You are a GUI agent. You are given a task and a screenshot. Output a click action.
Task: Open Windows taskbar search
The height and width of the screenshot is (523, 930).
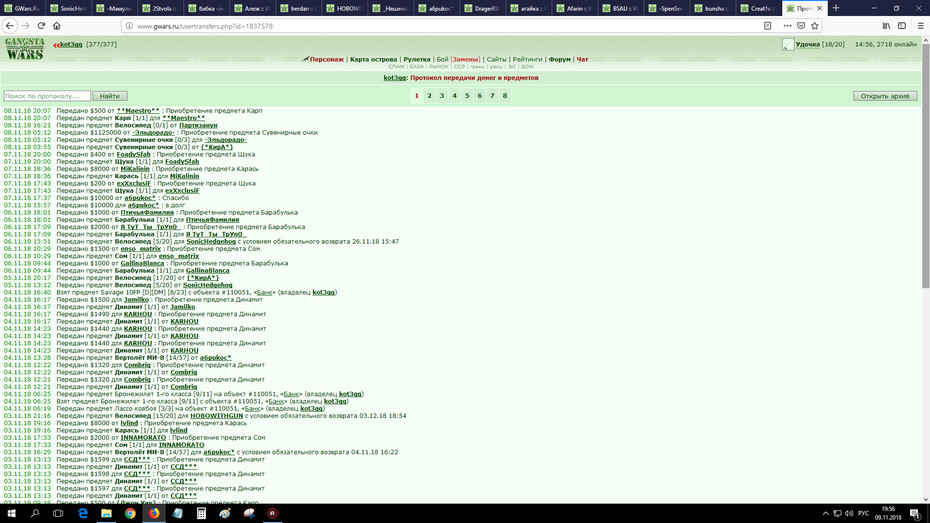click(x=34, y=514)
